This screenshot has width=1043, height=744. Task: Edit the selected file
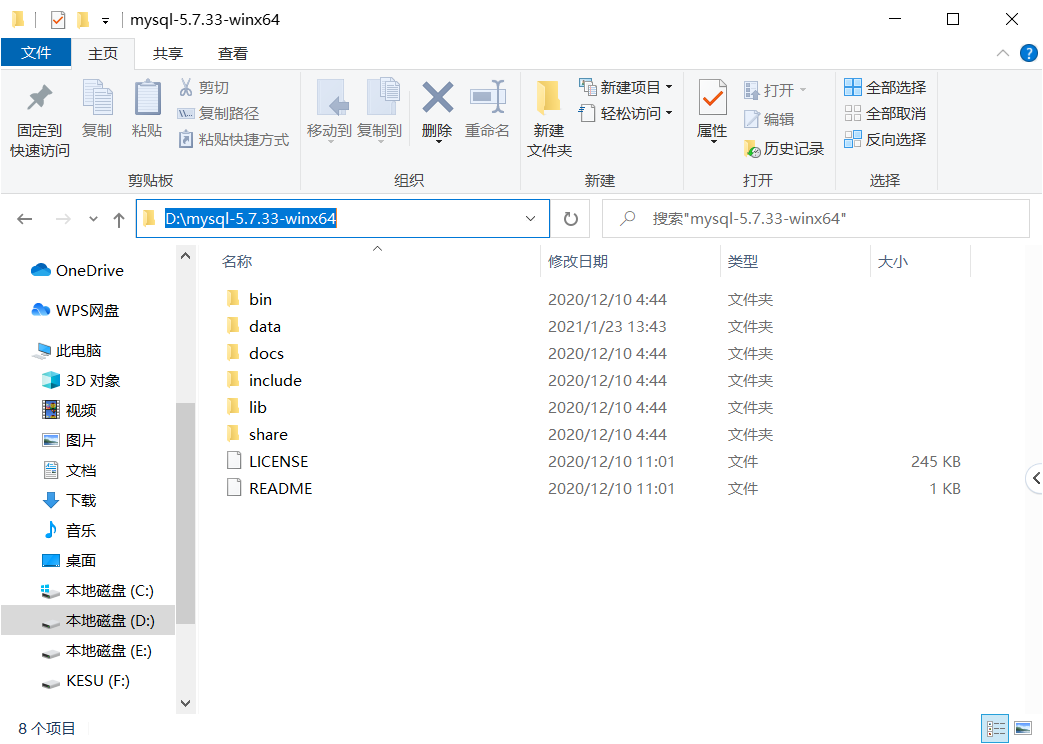tap(770, 119)
